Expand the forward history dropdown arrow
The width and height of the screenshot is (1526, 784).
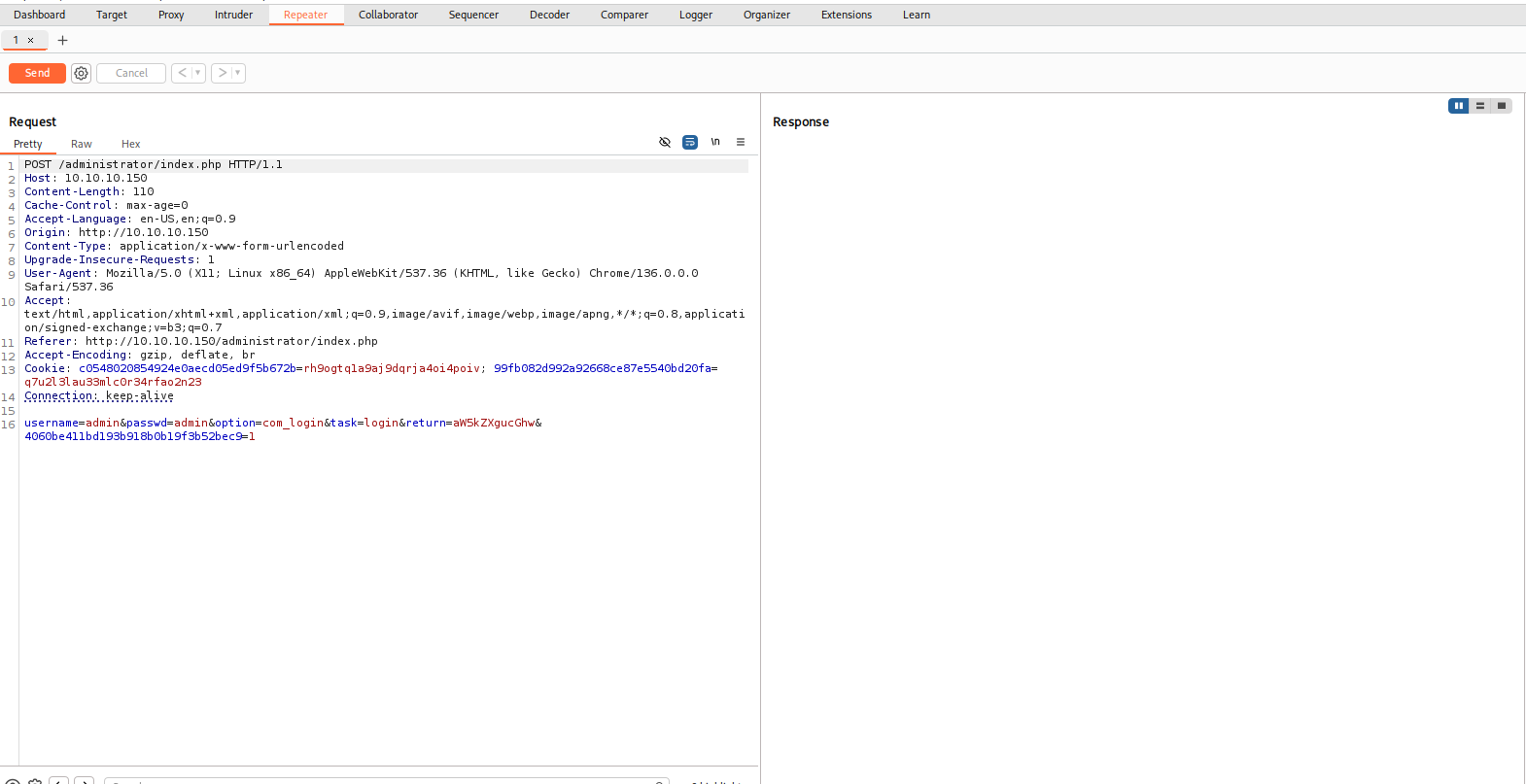pyautogui.click(x=238, y=73)
